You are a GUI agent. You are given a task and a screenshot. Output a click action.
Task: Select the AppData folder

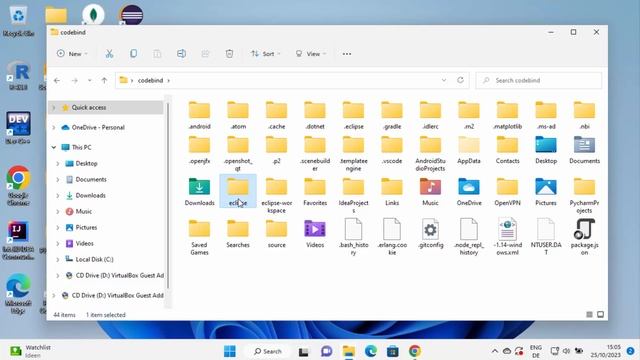point(469,150)
